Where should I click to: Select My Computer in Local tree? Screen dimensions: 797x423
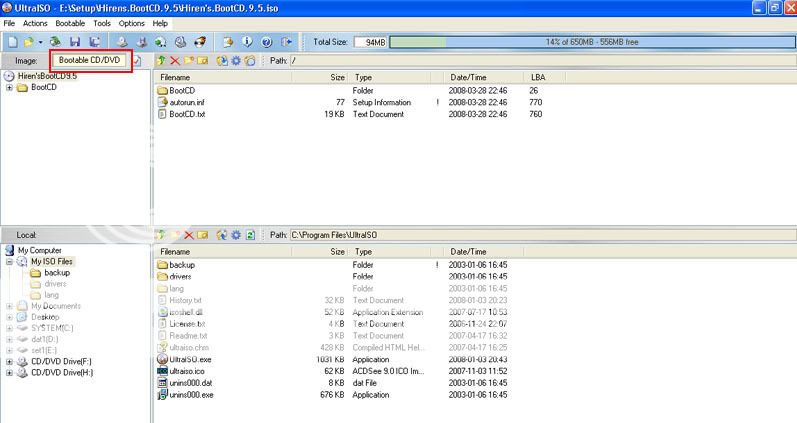point(40,250)
